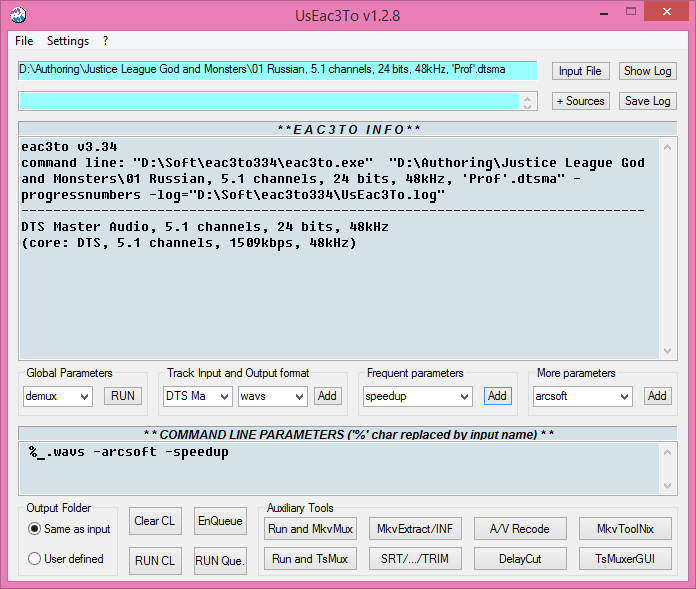Close the UsEac3To window
This screenshot has height=589, width=696.
667,12
